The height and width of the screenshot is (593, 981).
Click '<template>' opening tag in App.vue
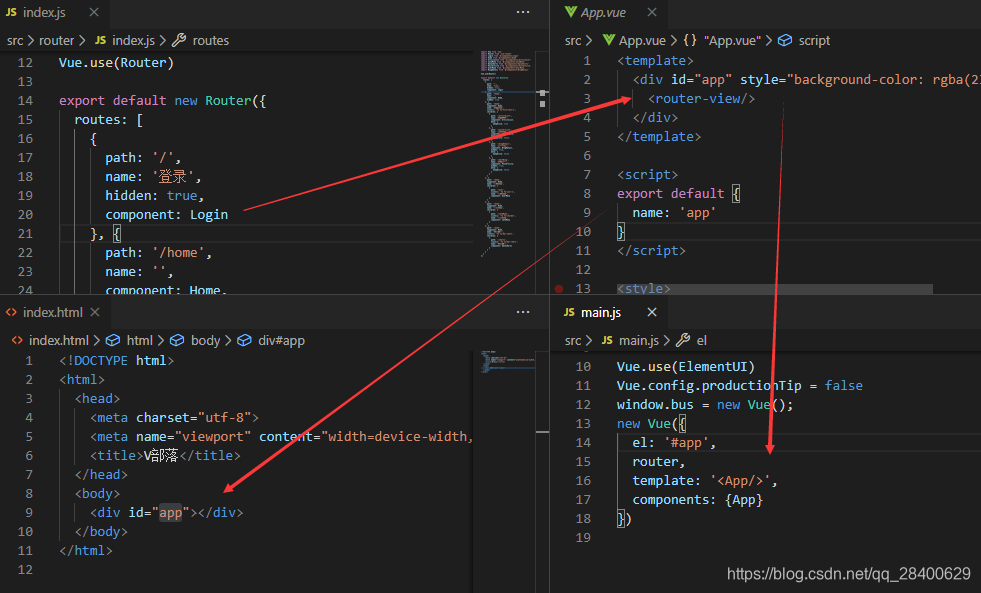(x=655, y=61)
